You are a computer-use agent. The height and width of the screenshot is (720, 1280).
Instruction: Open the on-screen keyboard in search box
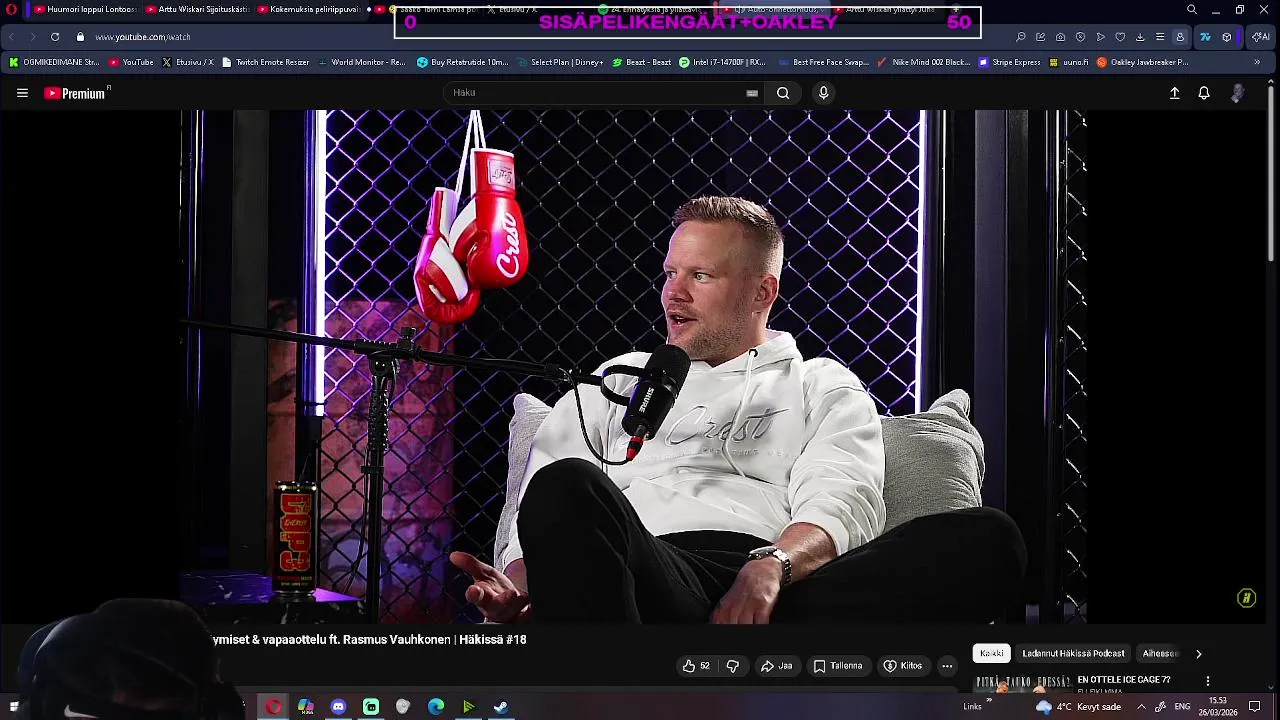click(x=752, y=93)
